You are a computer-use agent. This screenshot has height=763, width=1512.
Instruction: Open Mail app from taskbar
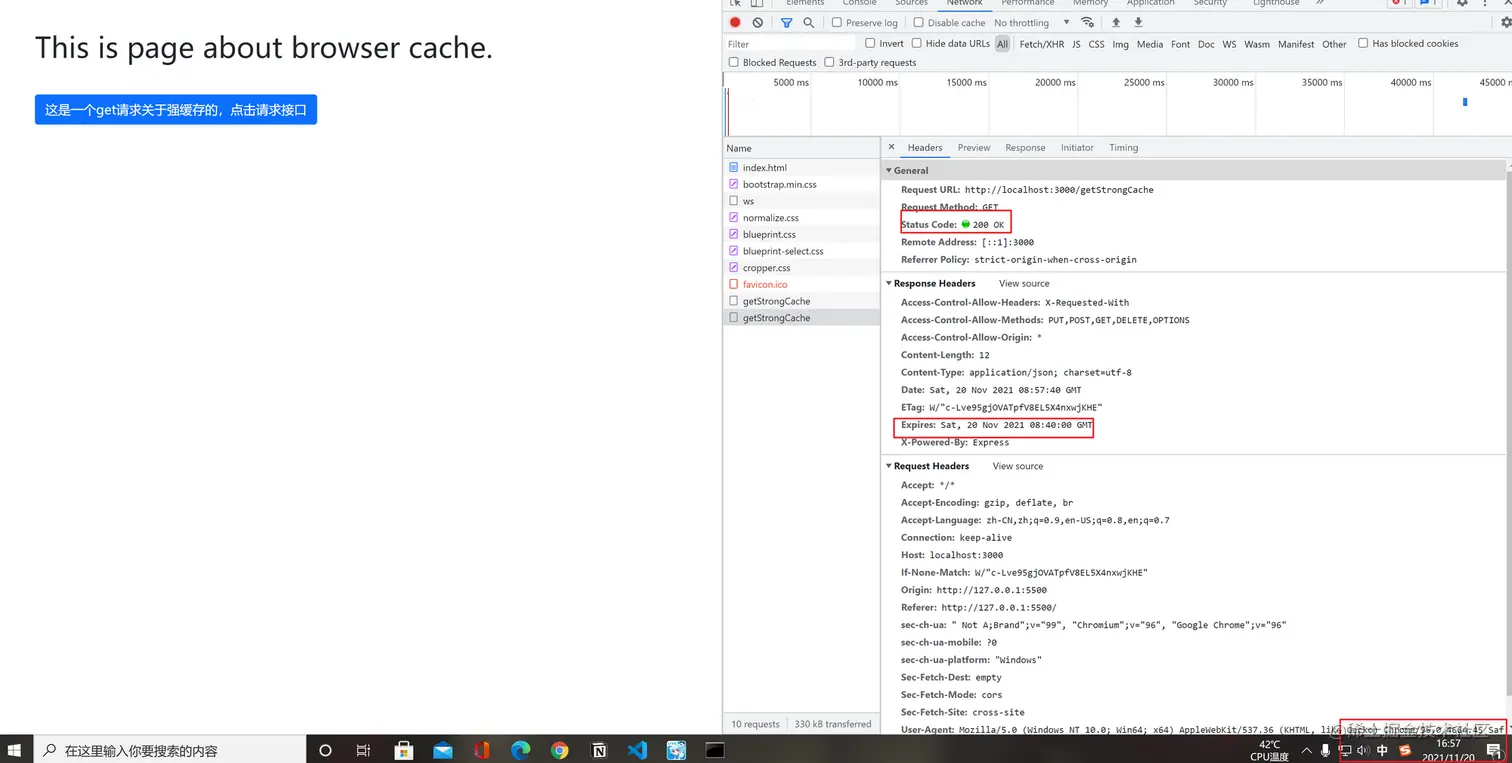click(443, 750)
